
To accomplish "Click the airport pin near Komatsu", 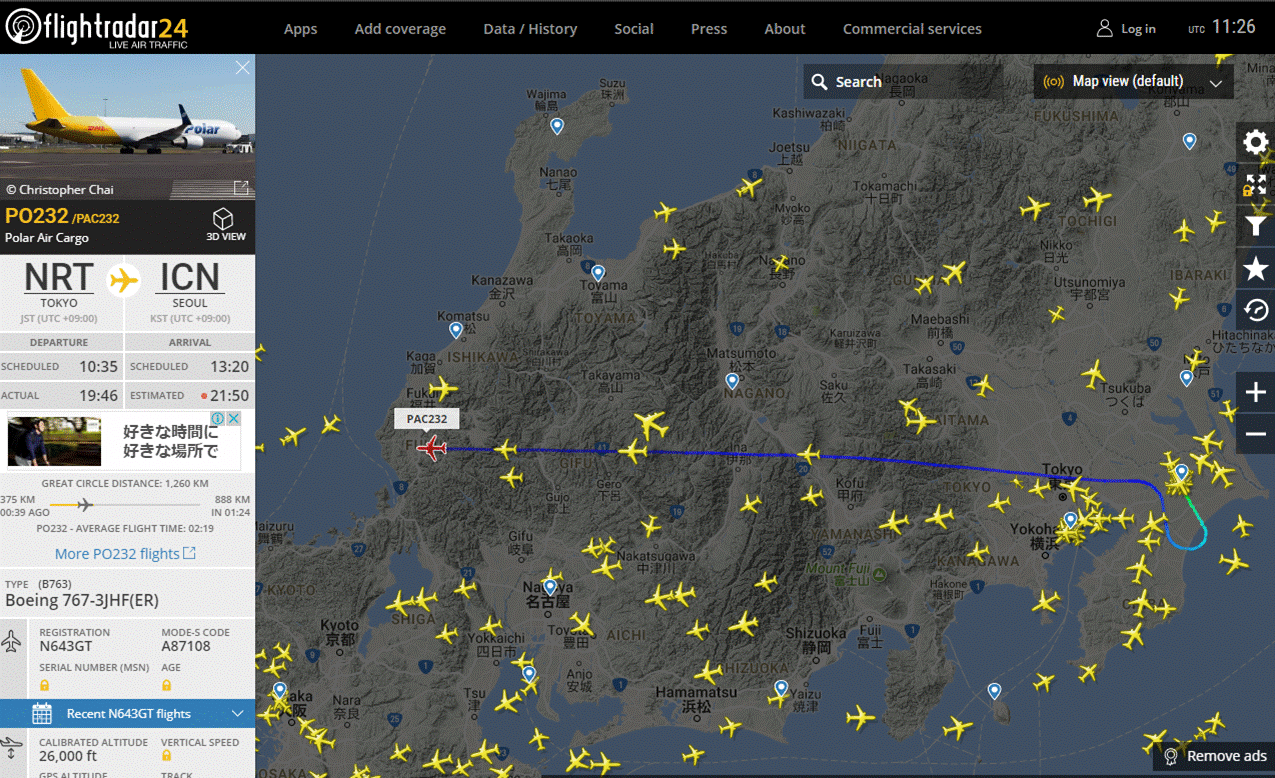I will (x=456, y=329).
